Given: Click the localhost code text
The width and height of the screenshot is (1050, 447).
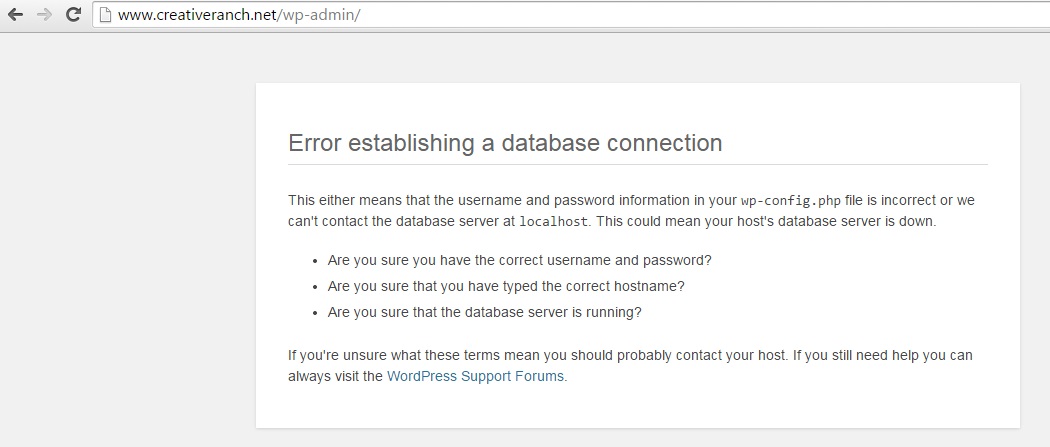Looking at the screenshot, I should (554, 221).
